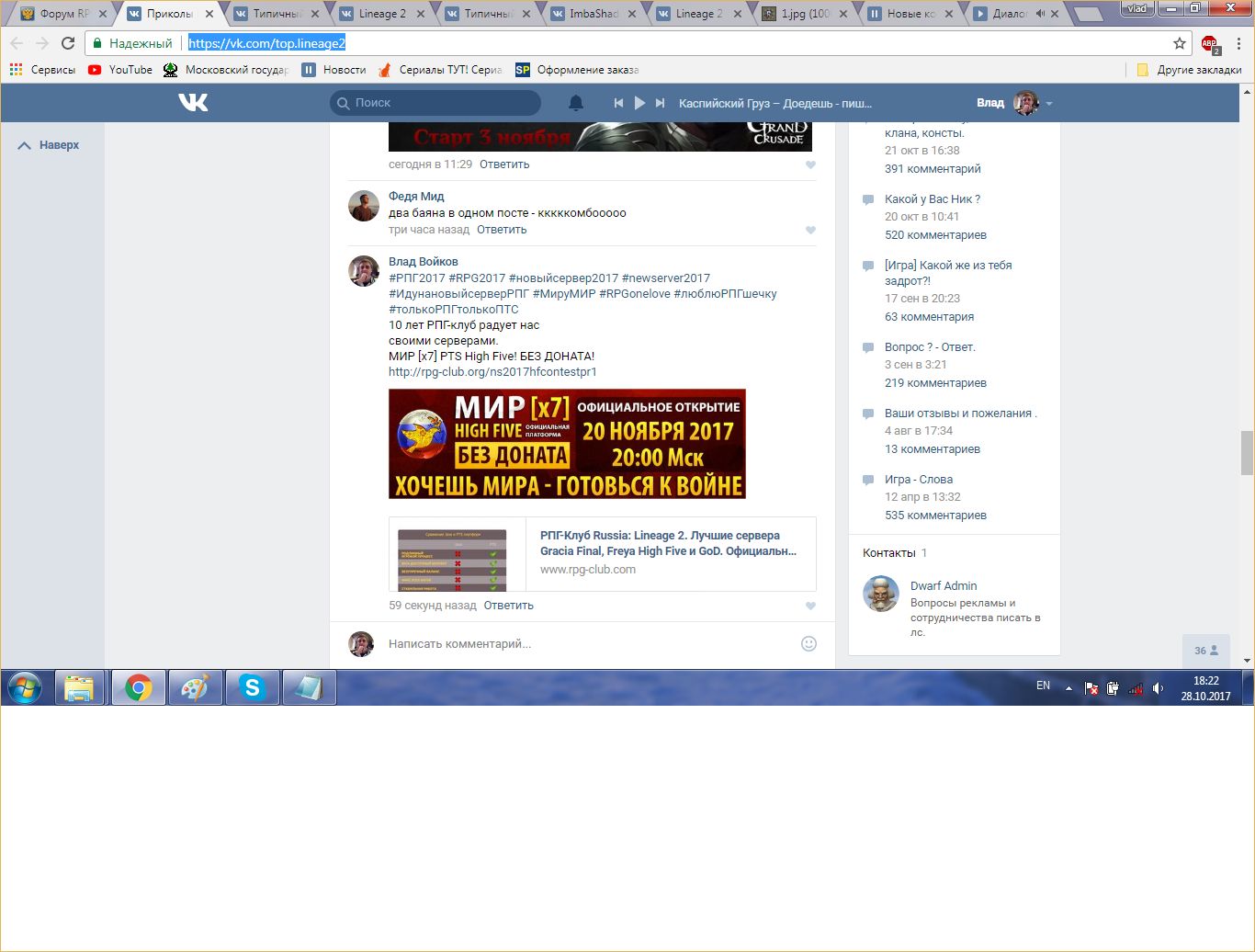Reload the page in Chrome
Viewport: 1255px width, 952px height.
coord(68,43)
